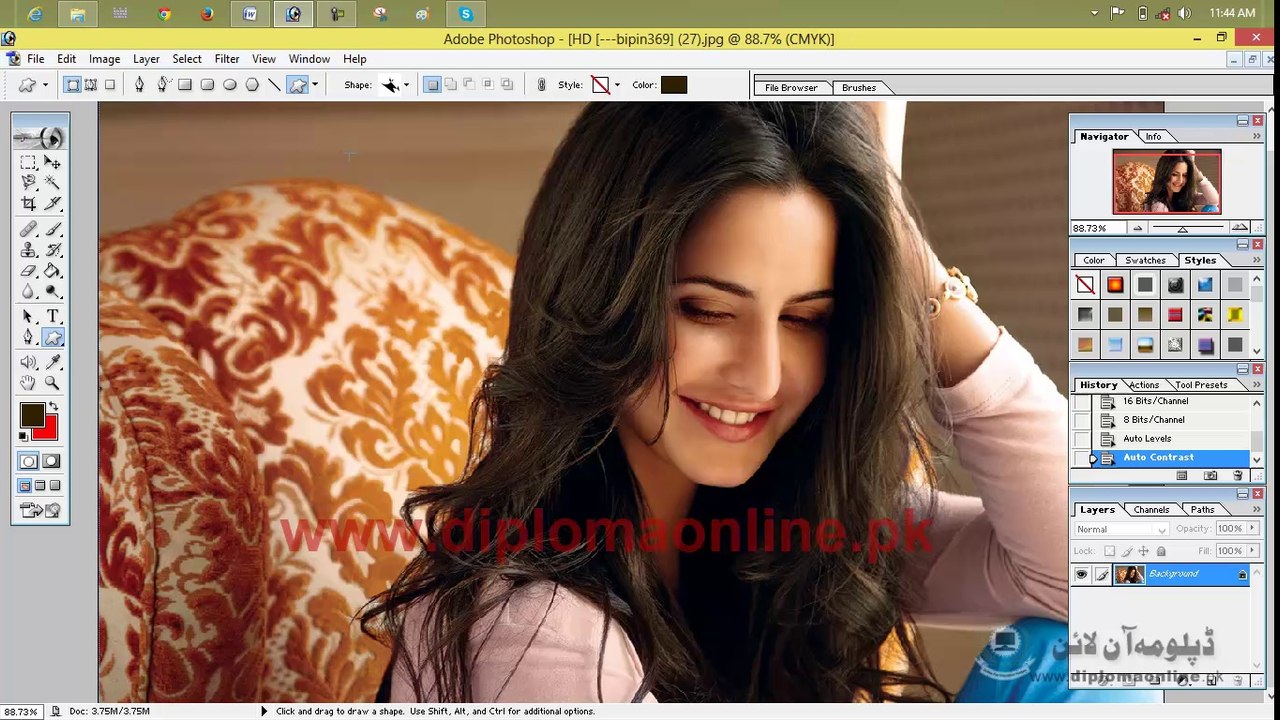Select the Pen tool in the toolbox

click(29, 338)
